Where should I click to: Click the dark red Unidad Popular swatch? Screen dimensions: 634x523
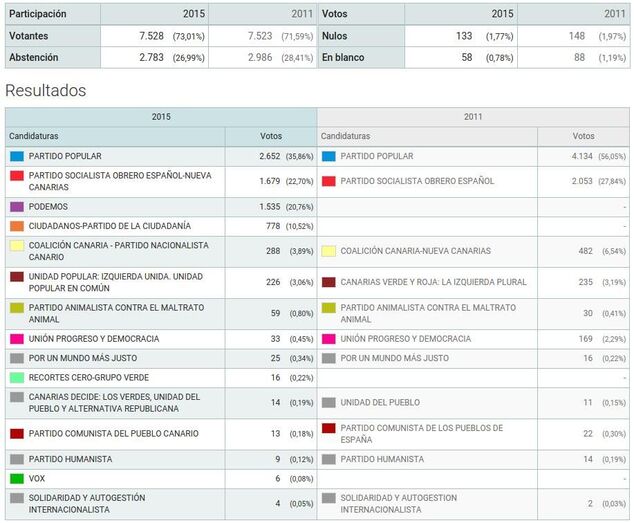coord(17,277)
